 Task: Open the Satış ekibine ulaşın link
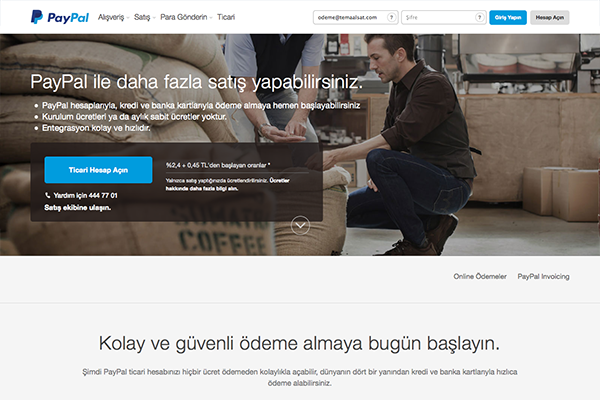pyautogui.click(x=78, y=207)
